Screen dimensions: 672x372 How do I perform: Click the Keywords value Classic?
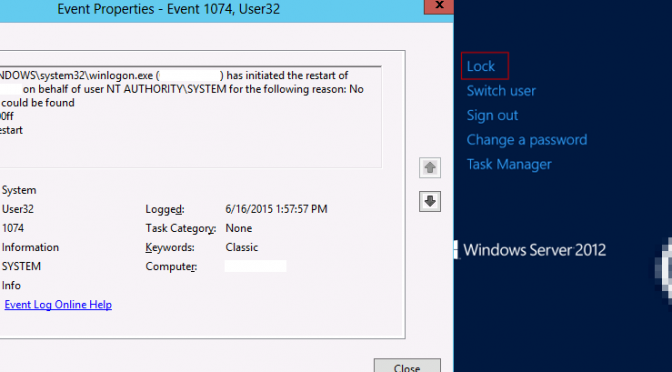242,247
